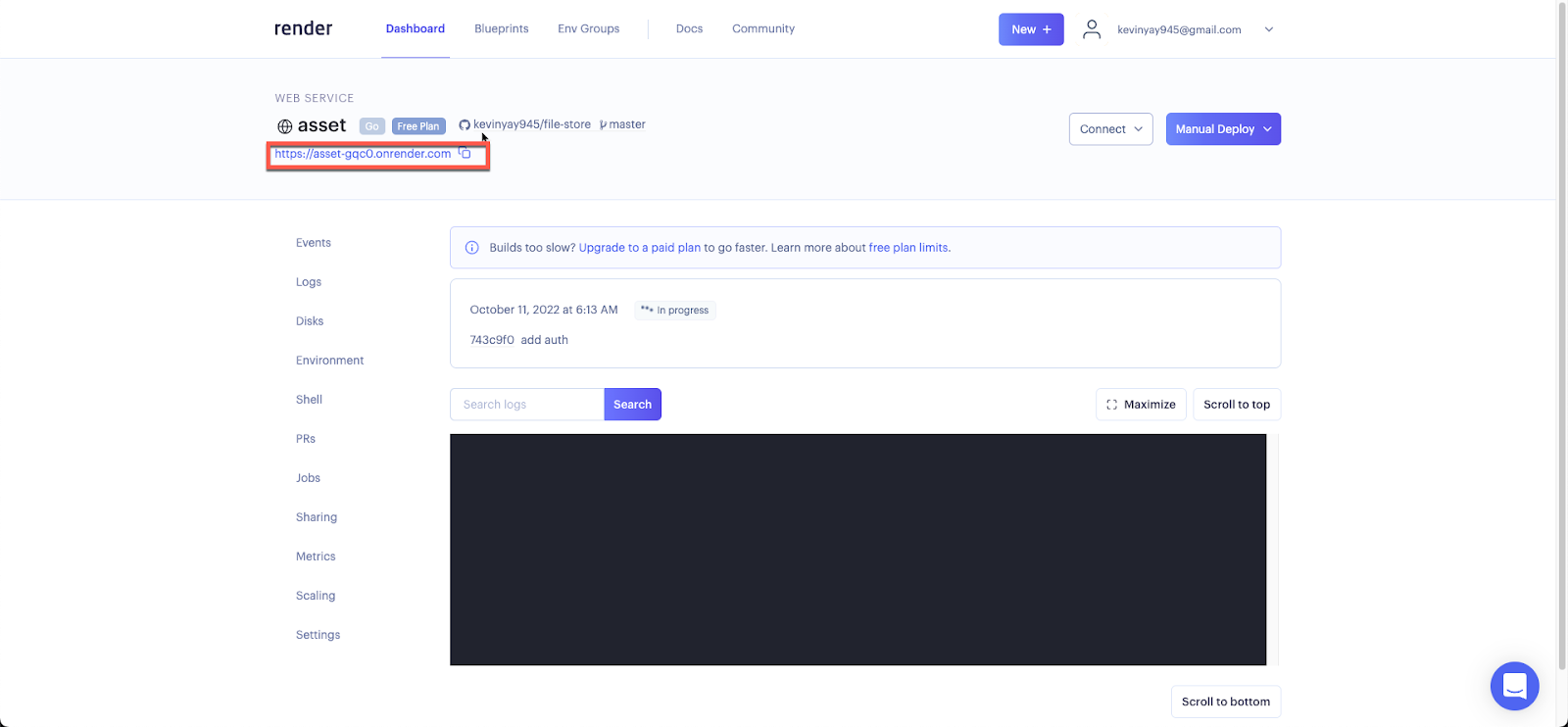Click the master branch link
Viewport: 1568px width, 727px height.
coord(627,124)
